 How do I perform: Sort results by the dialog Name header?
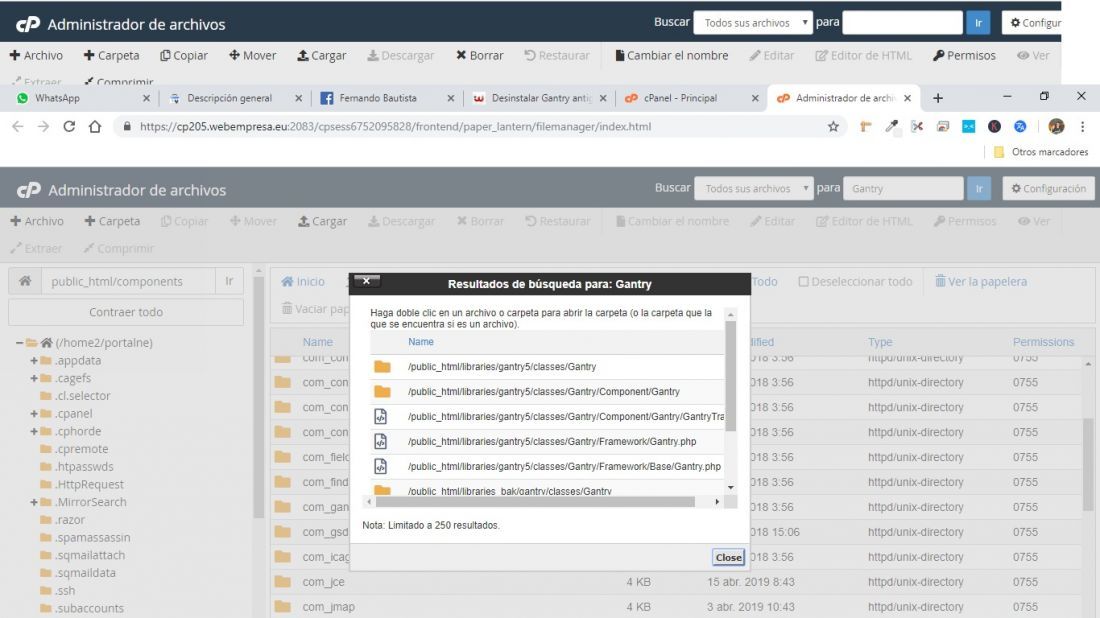(421, 342)
